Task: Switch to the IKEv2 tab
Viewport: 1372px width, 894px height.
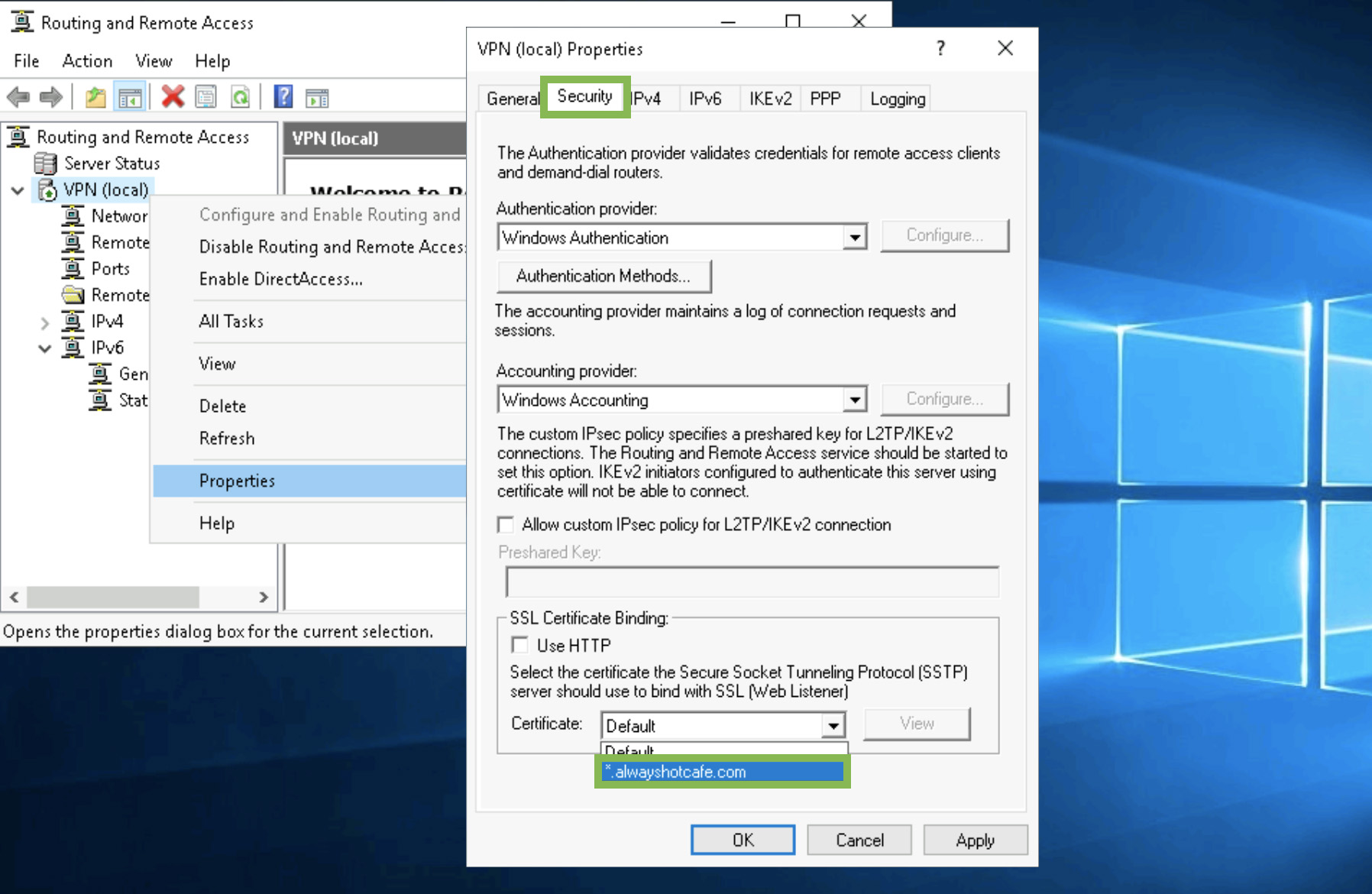Action: [x=770, y=99]
